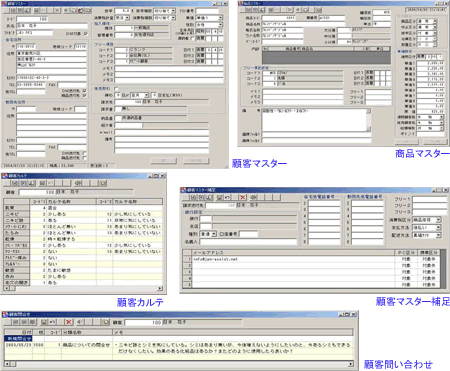Click the 名義人 field in 顧客マスター補足
The width and height of the screenshot is (450, 371).
pyautogui.click(x=248, y=241)
